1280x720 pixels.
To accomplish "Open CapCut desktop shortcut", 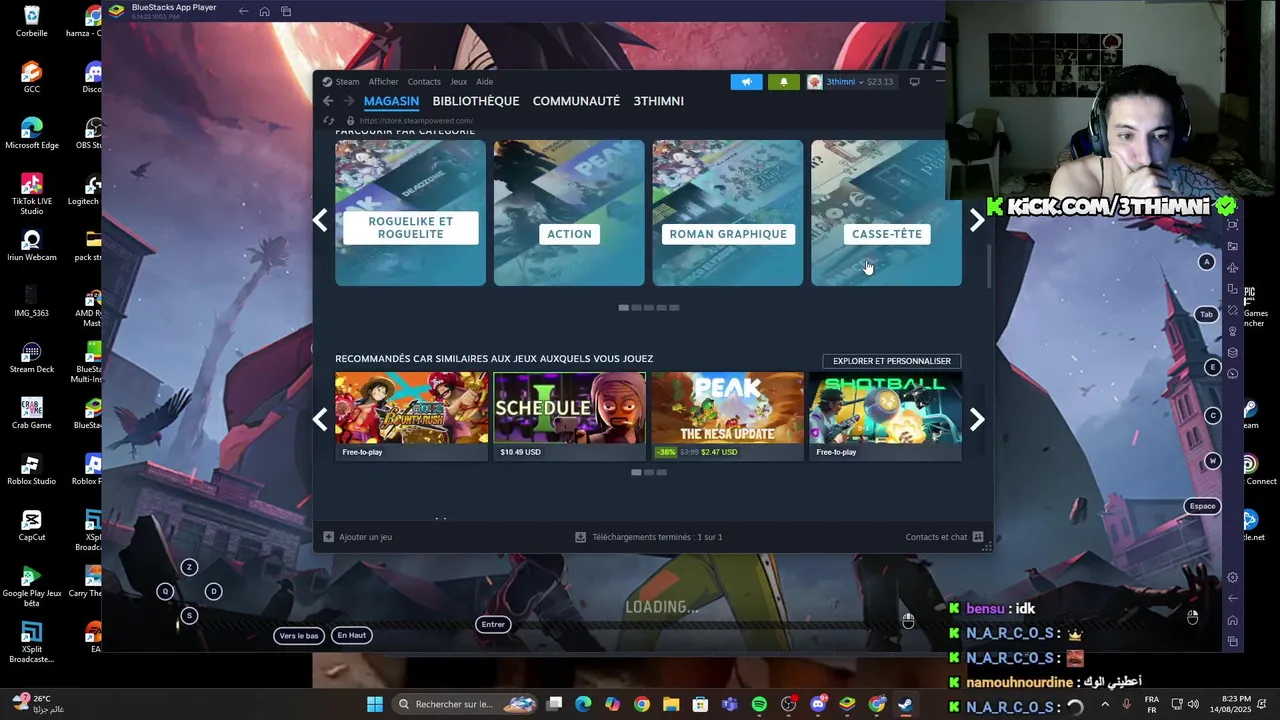I will pos(31,526).
